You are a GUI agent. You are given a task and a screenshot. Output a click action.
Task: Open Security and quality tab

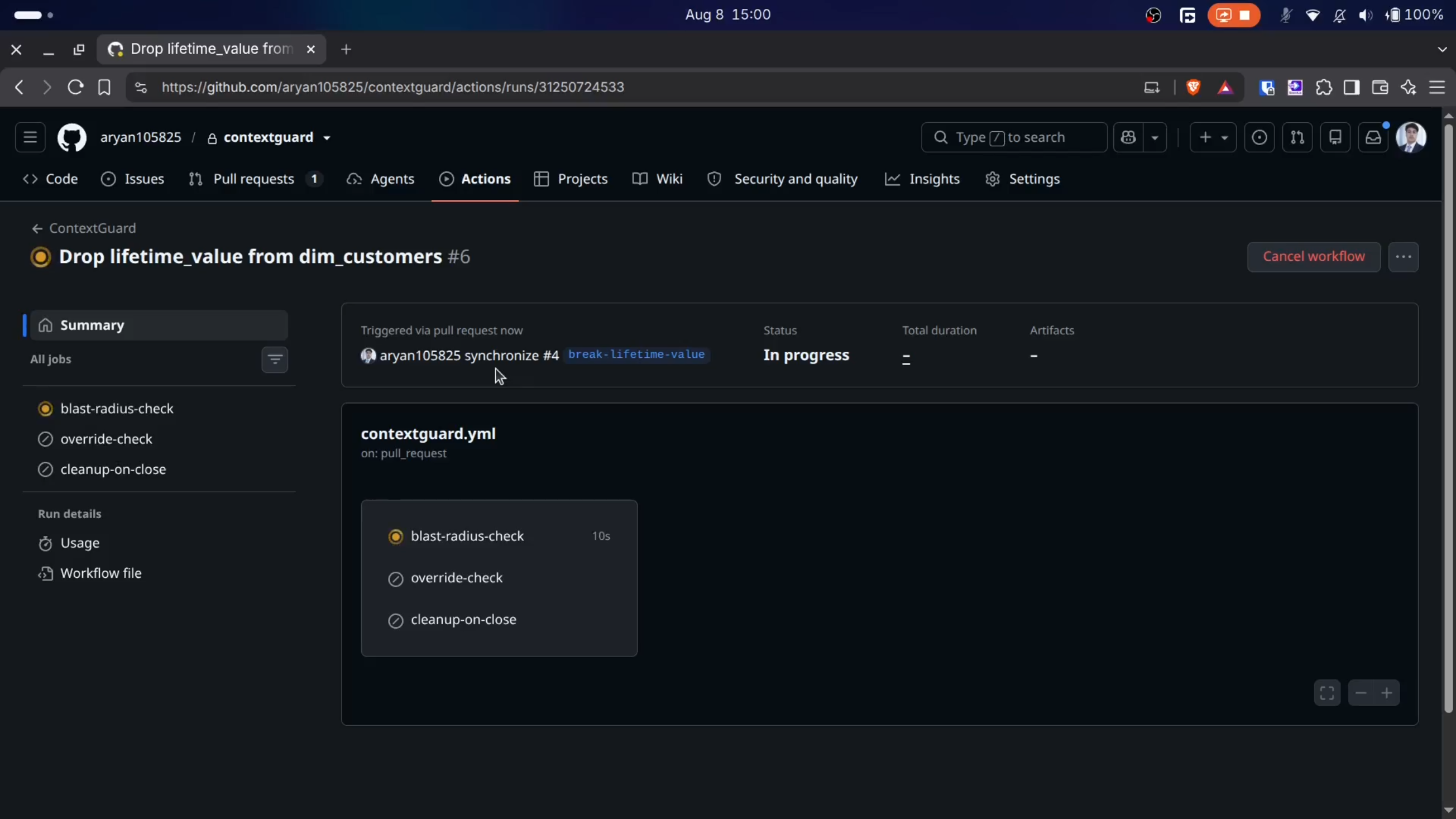point(783,179)
